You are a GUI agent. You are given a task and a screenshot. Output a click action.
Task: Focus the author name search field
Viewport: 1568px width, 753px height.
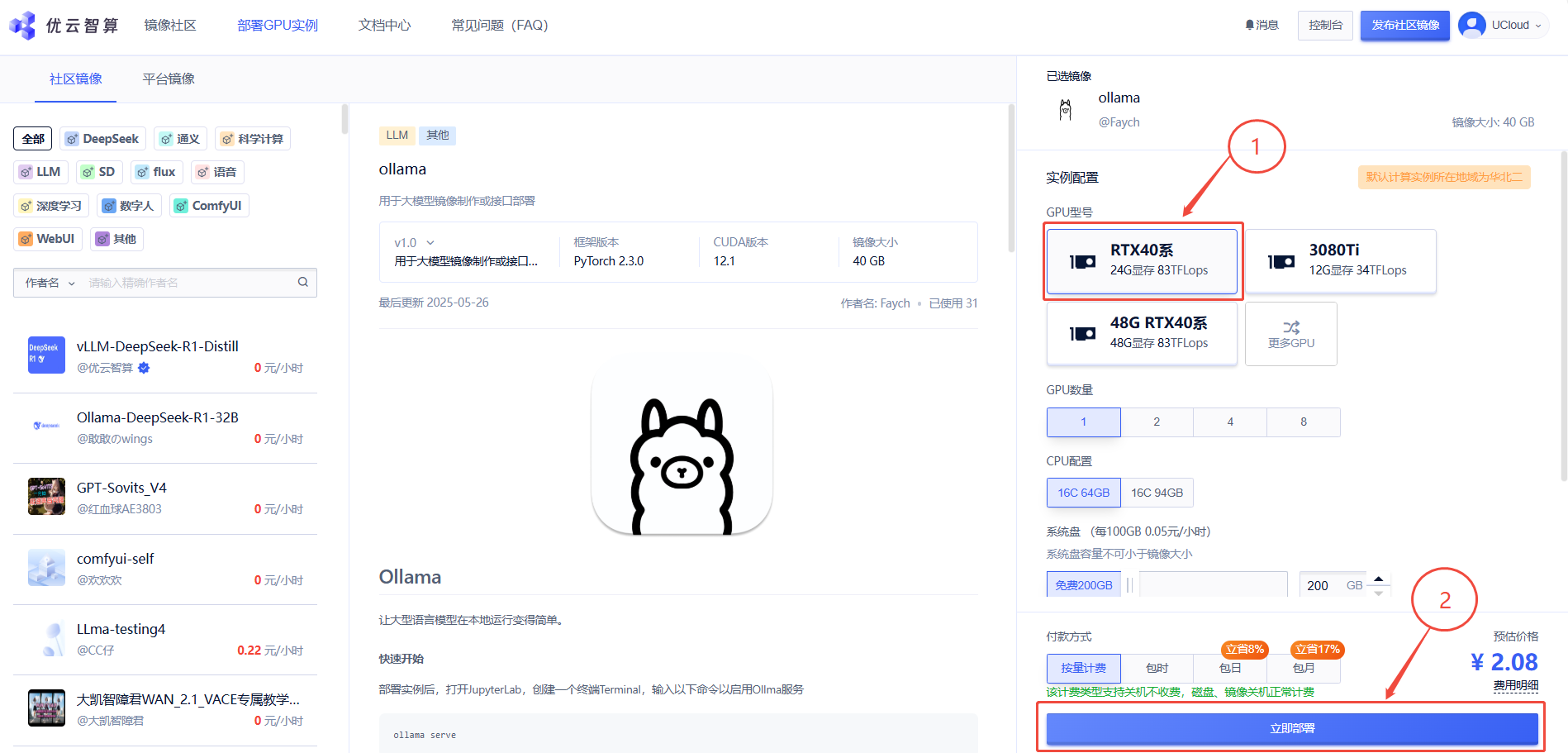pyautogui.click(x=188, y=283)
